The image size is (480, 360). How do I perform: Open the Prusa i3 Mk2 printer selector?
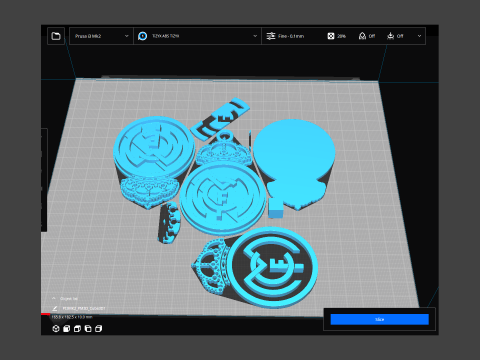[x=101, y=36]
